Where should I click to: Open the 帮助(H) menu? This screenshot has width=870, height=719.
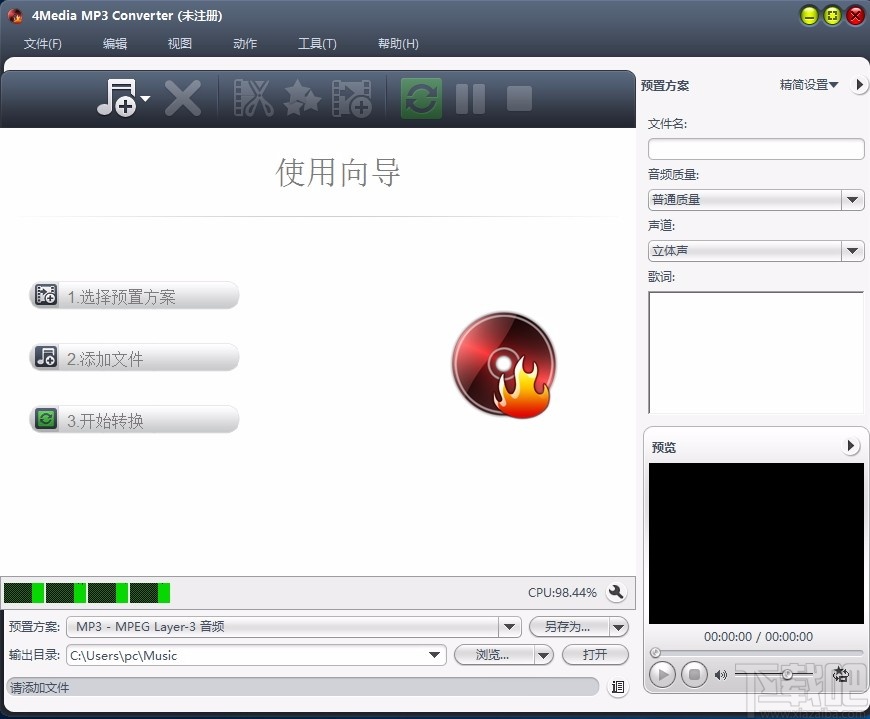pos(397,43)
